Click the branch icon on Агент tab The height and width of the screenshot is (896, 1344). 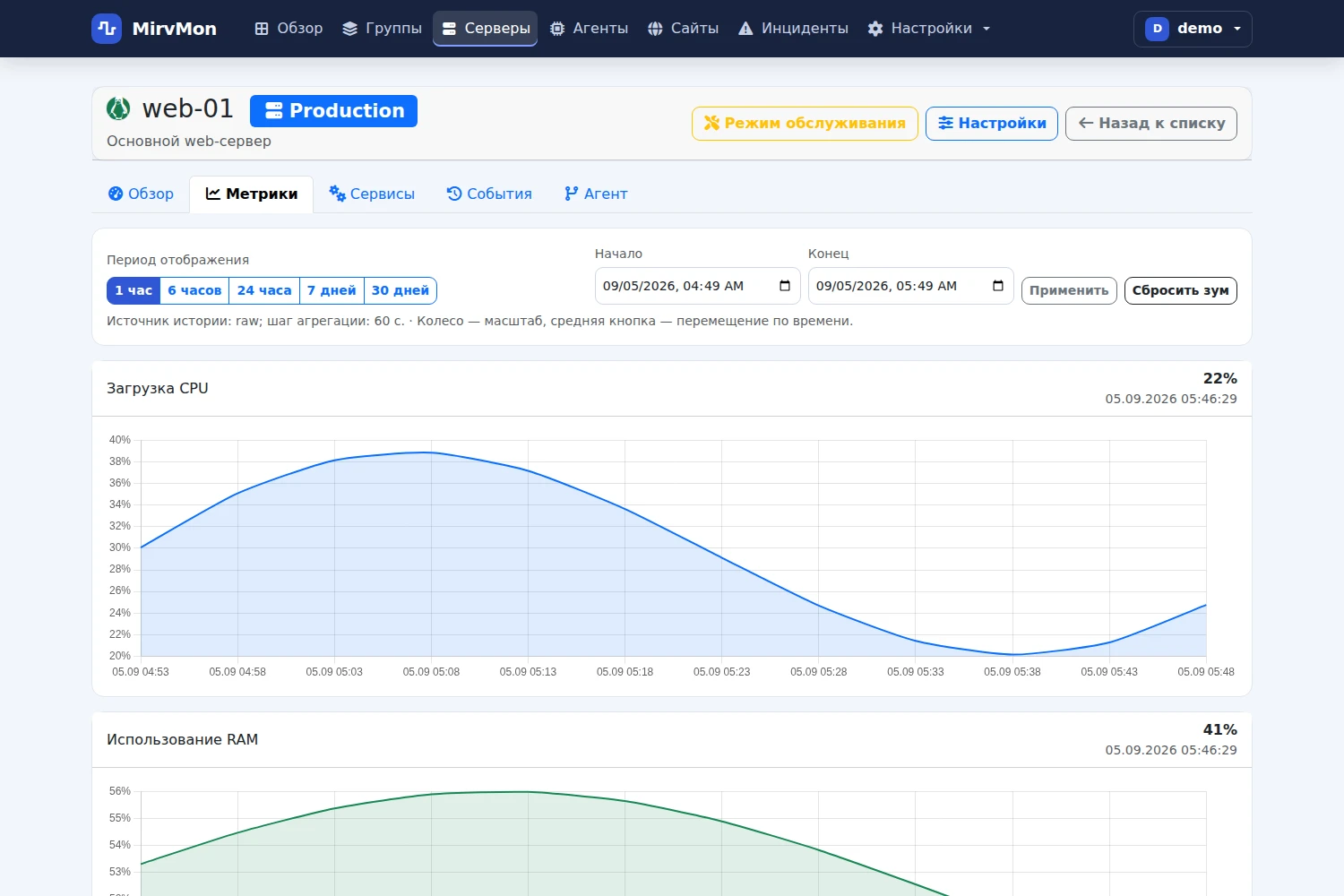(571, 194)
